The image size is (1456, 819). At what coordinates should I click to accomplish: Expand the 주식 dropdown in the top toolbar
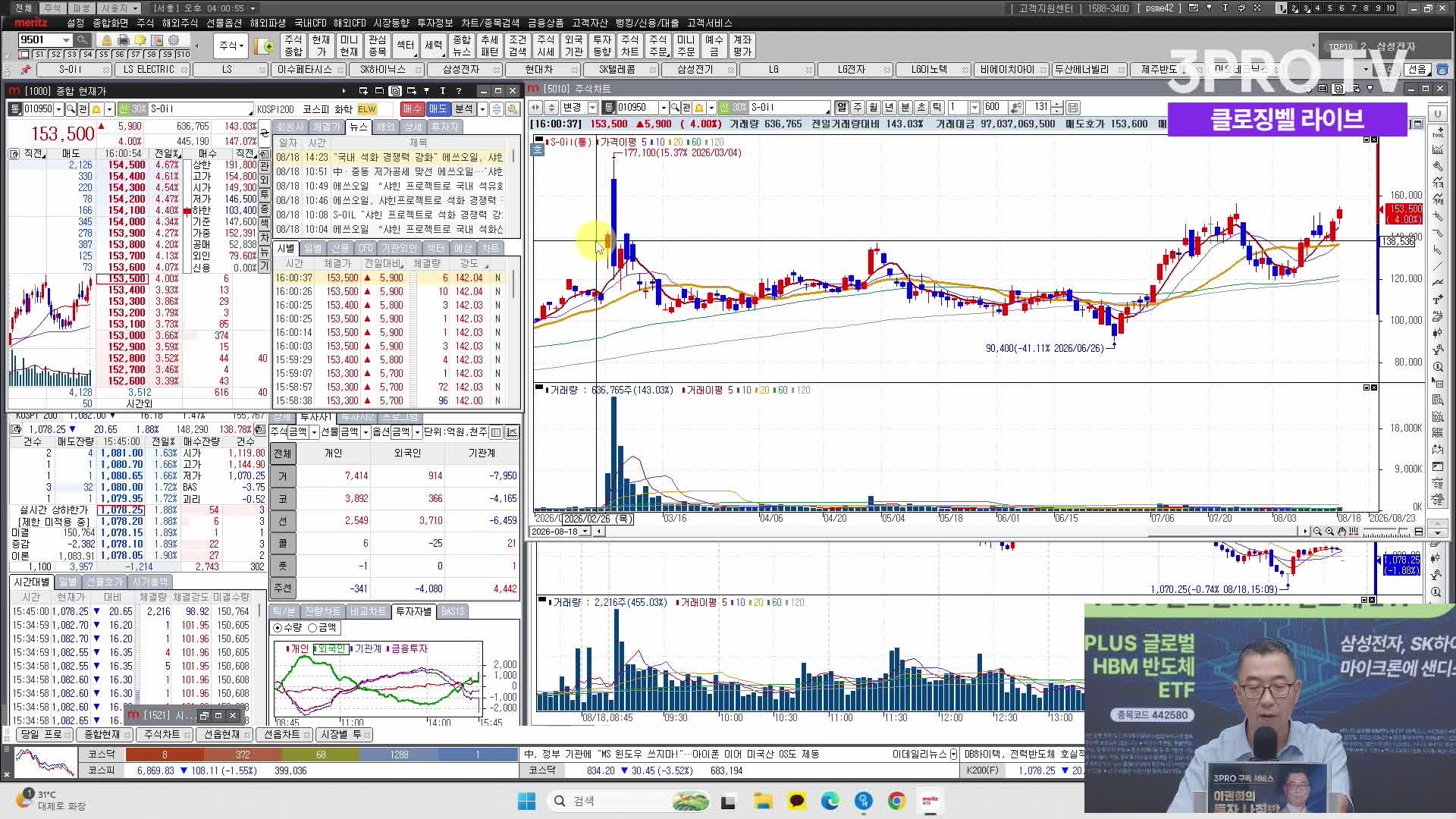coord(231,45)
